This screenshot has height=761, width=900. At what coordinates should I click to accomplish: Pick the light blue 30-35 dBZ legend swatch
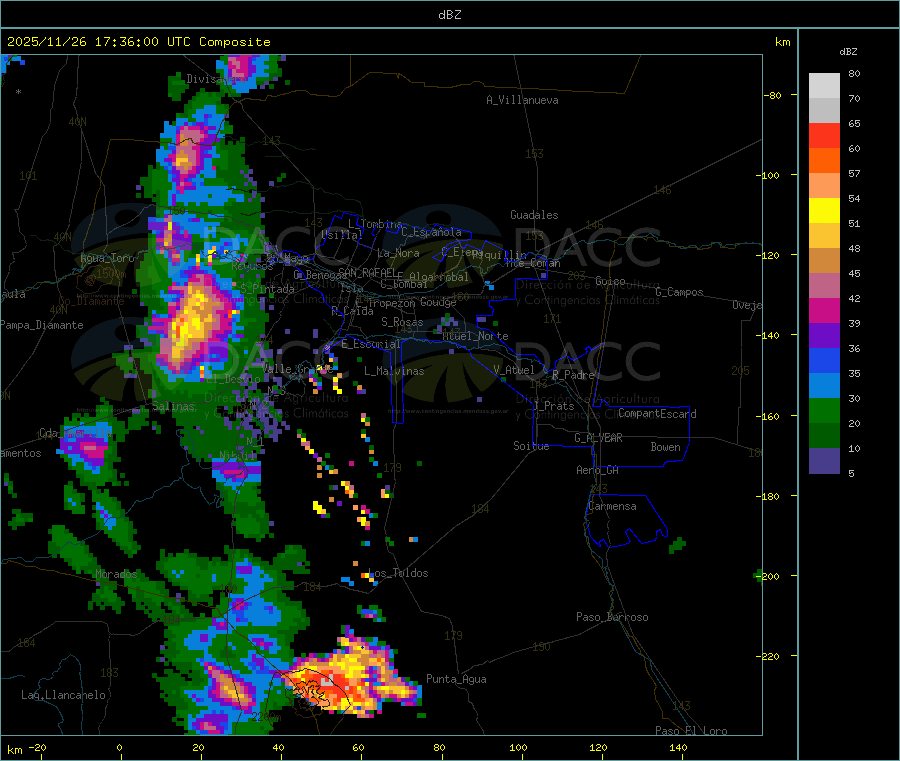point(824,386)
